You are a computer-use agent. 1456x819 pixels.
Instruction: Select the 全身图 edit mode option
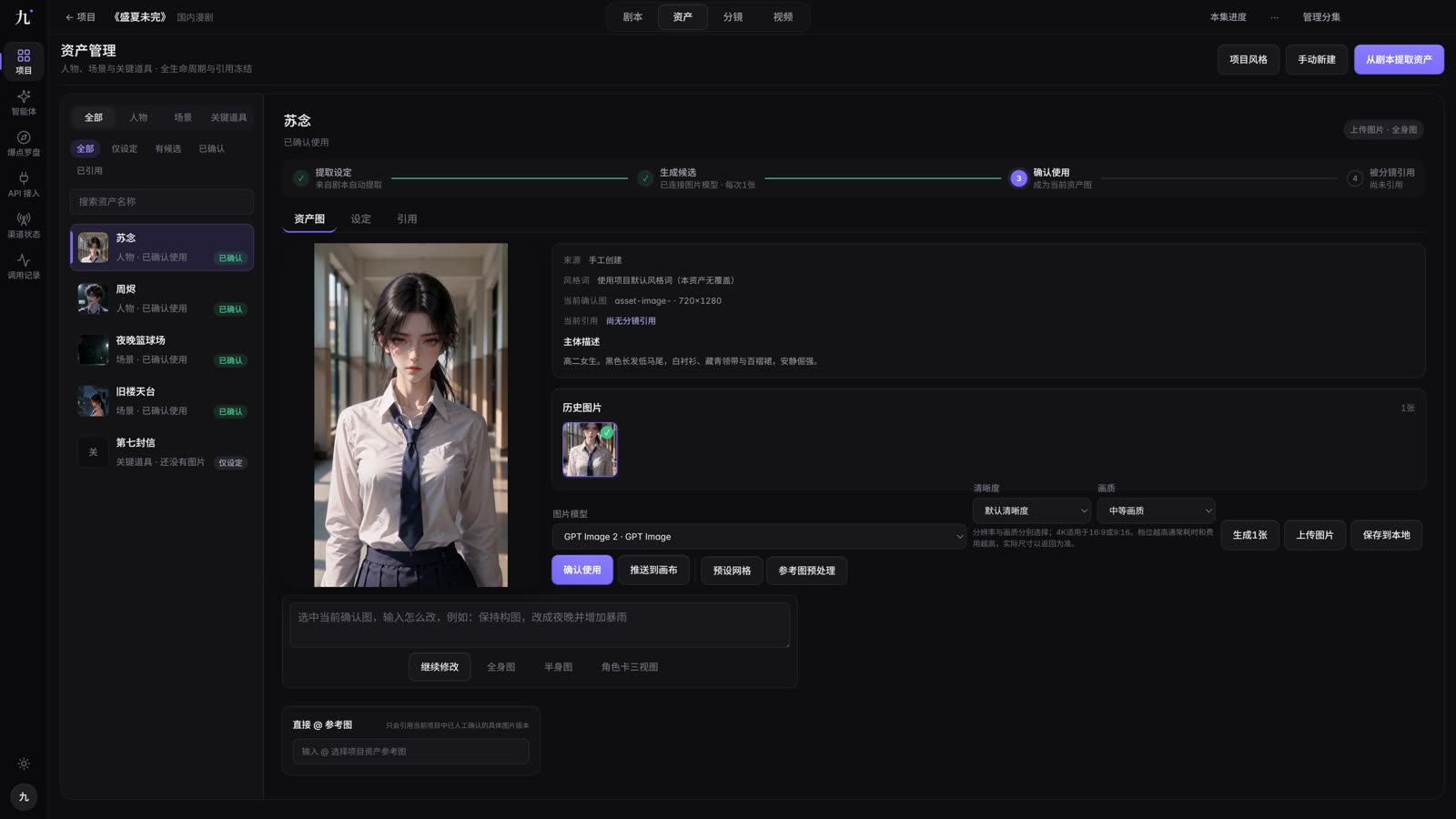point(500,667)
